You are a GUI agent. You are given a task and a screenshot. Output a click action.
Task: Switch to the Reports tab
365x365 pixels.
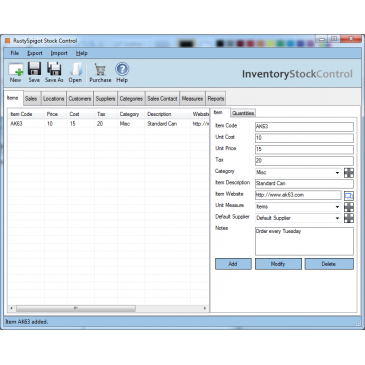216,99
